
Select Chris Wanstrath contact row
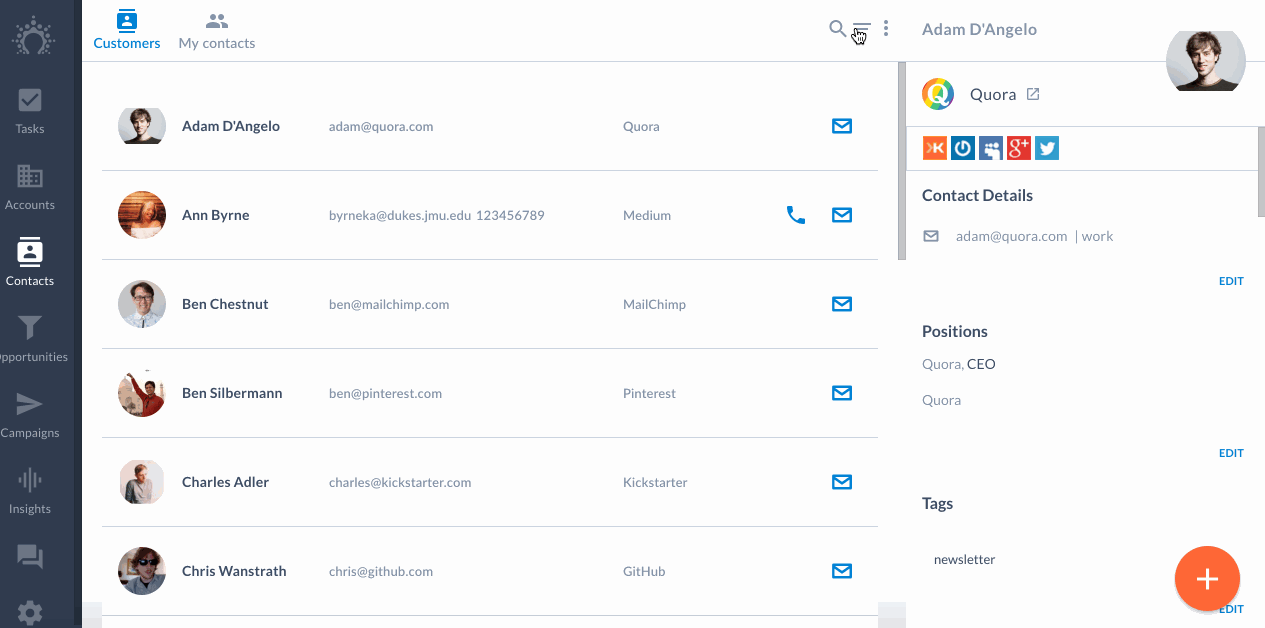[x=490, y=571]
